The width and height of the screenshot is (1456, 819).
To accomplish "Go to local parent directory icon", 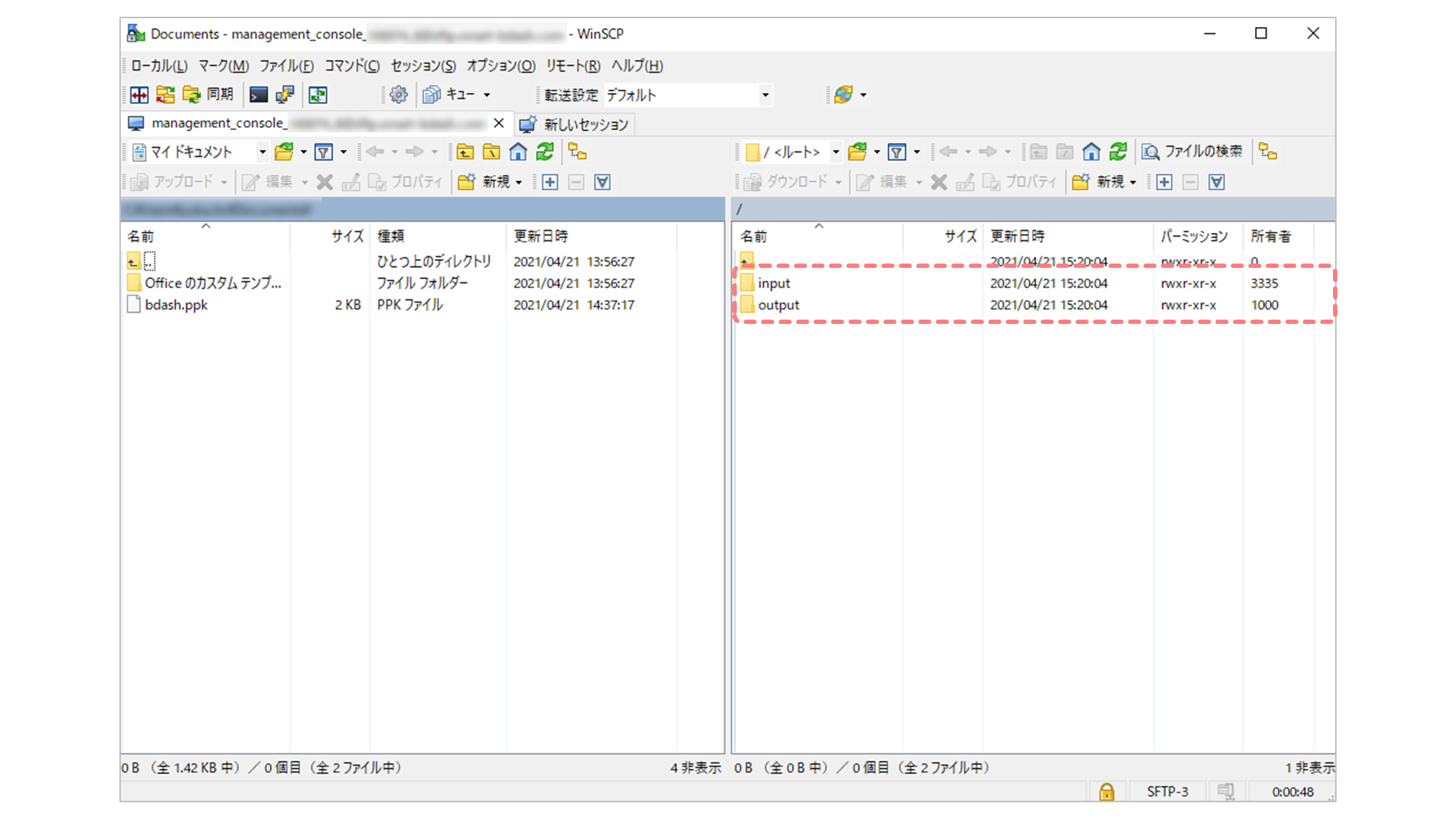I will (465, 152).
